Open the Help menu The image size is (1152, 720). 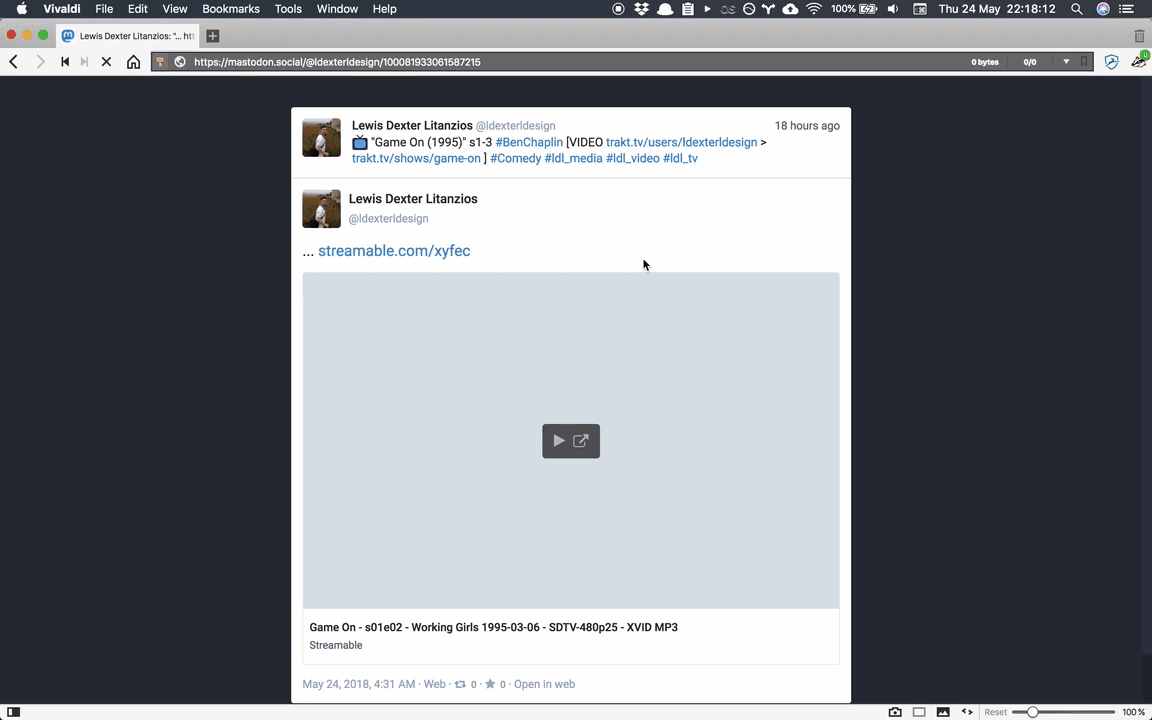click(384, 9)
